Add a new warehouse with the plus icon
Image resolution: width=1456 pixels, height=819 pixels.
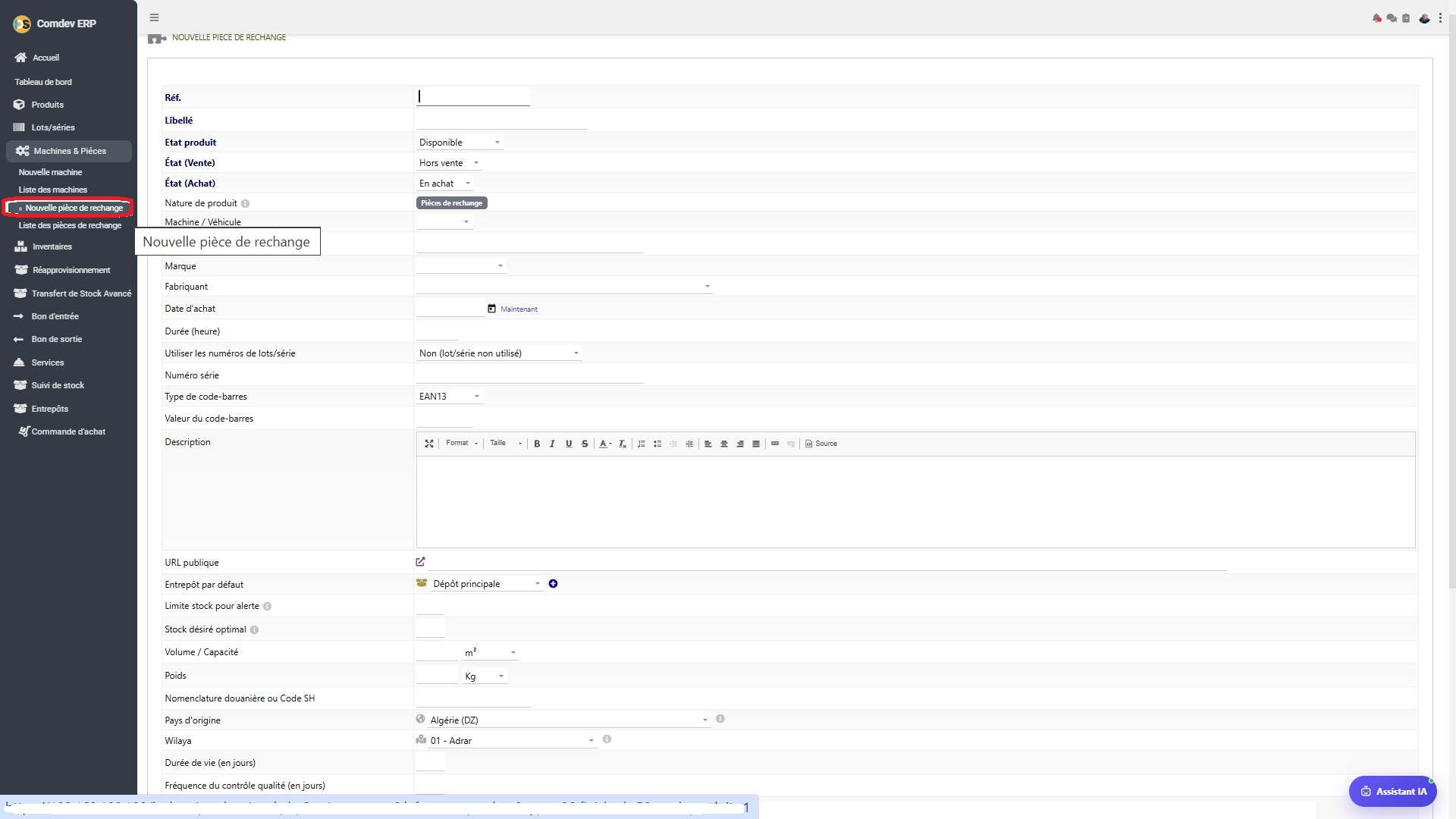[553, 584]
